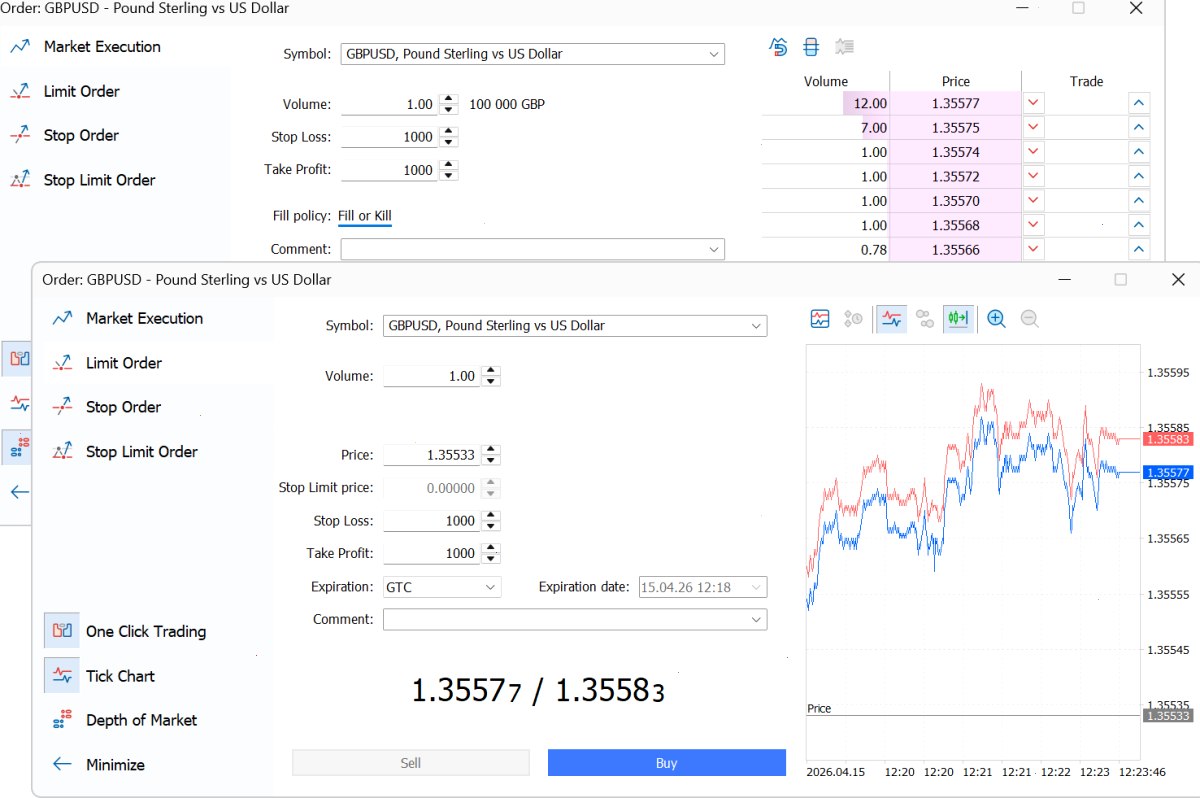Click blue buy arrow in the 1.35577 row

click(1139, 103)
